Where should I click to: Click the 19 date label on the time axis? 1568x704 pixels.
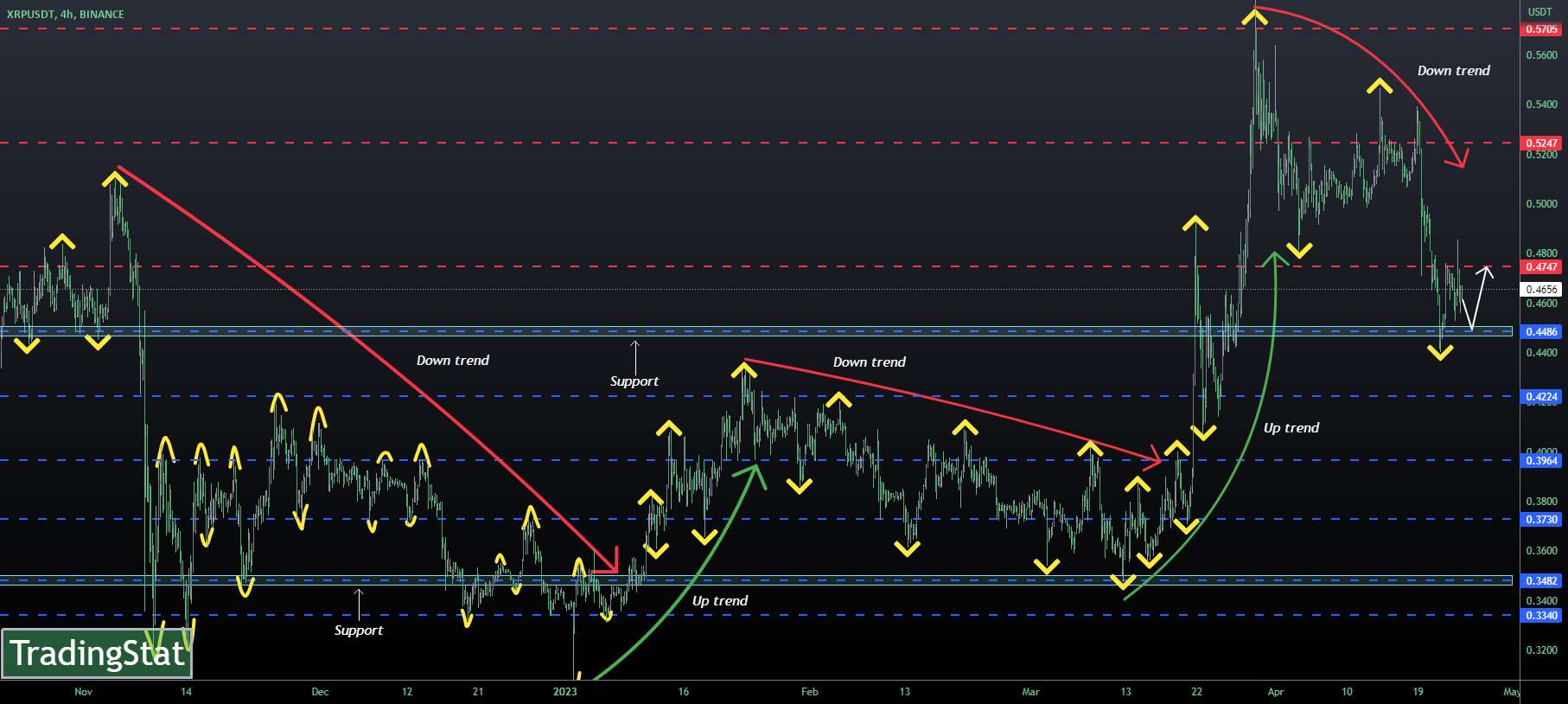[x=1418, y=692]
